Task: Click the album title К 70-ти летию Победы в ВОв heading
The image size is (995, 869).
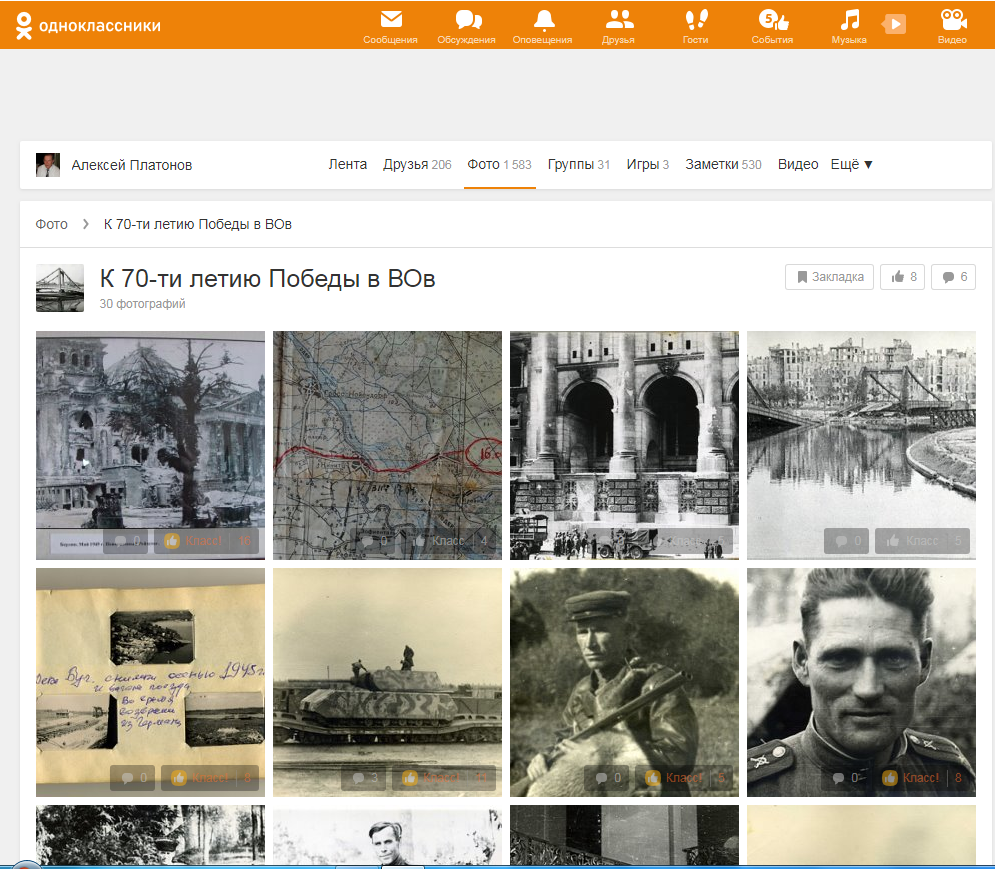Action: (267, 278)
